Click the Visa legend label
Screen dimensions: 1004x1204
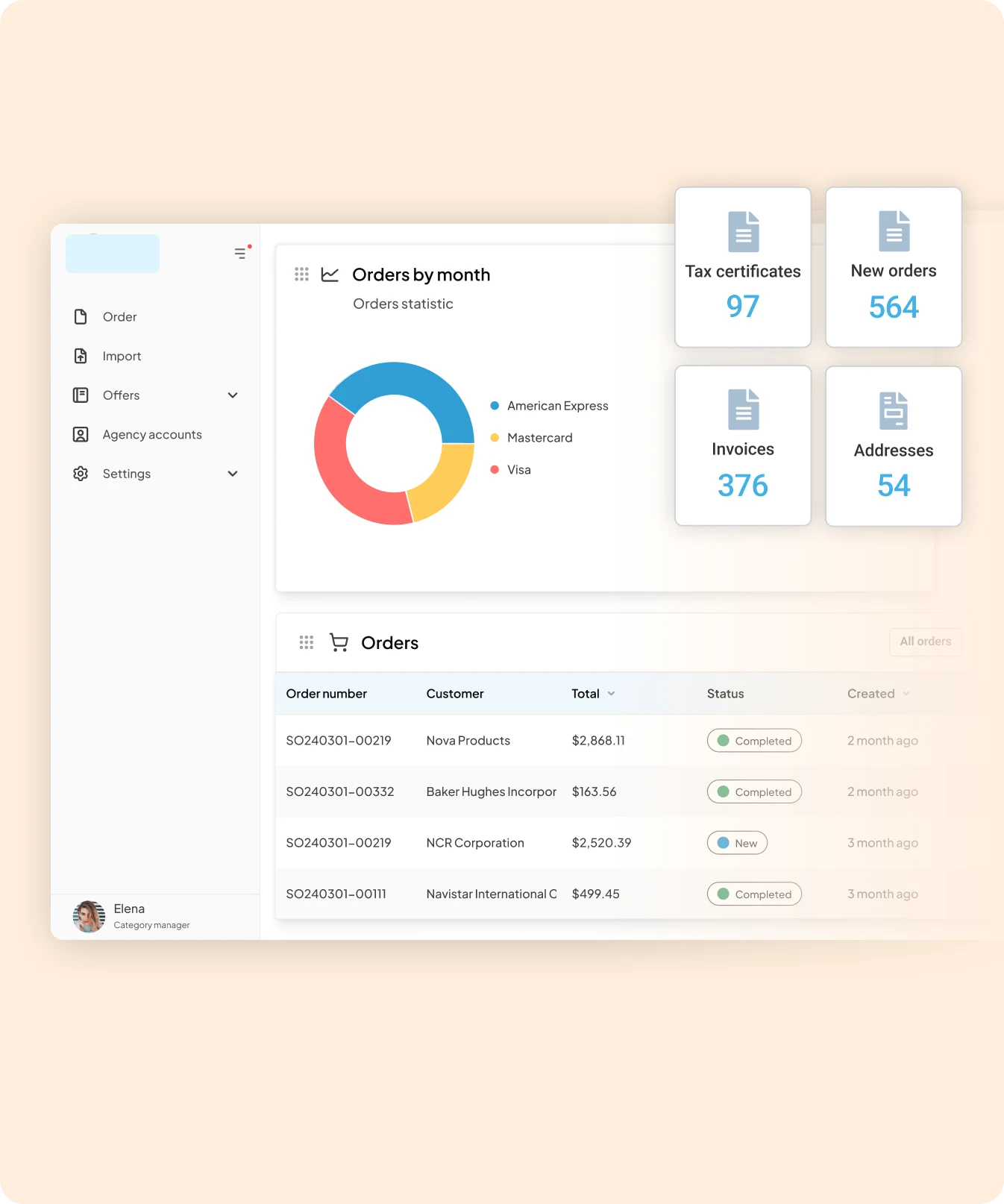(x=519, y=470)
